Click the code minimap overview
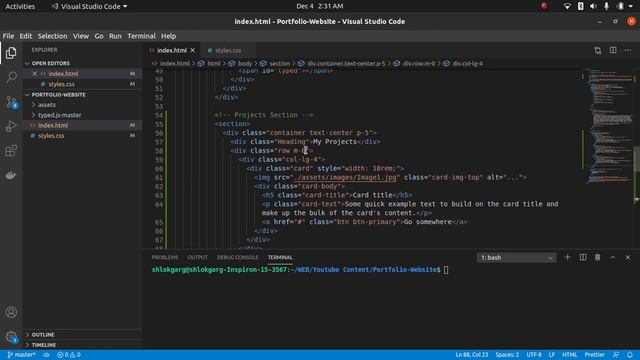 610,127
